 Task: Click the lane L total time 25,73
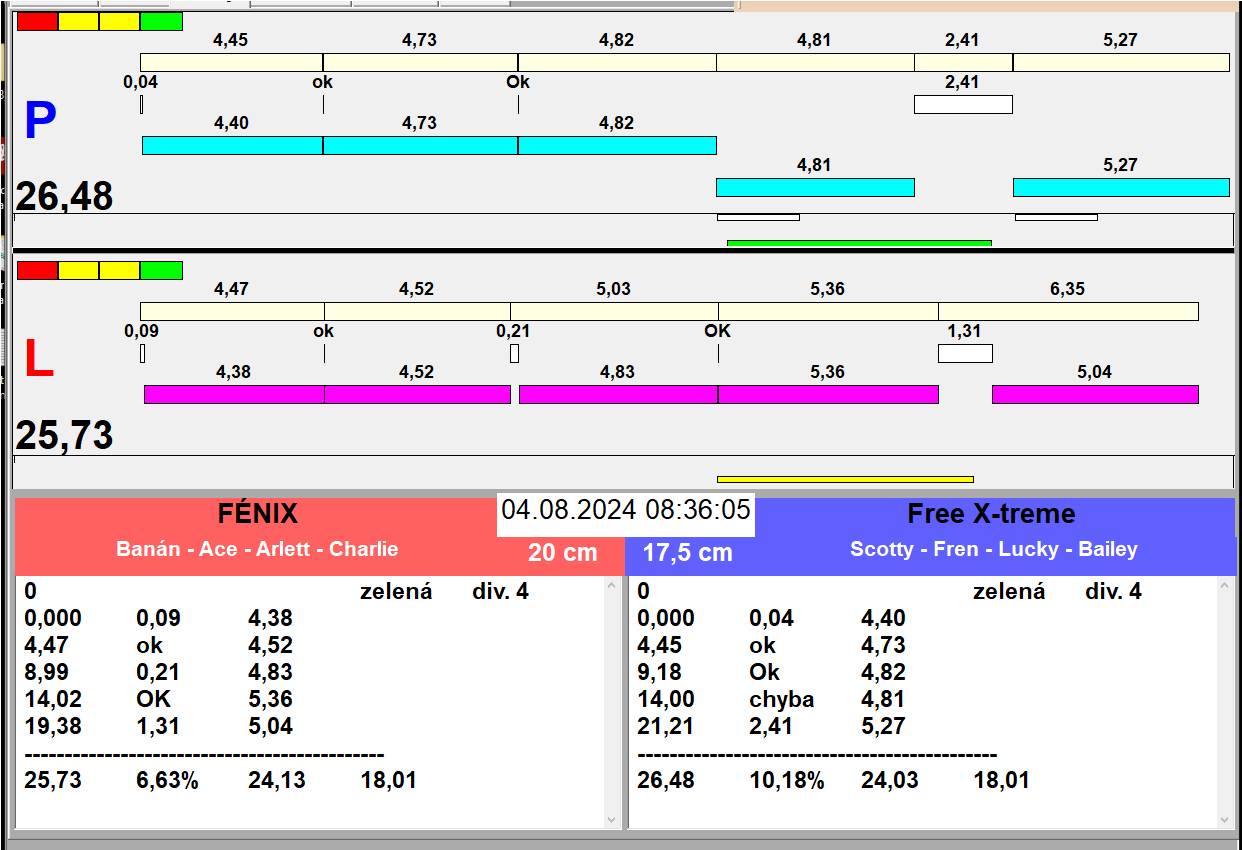coord(64,436)
